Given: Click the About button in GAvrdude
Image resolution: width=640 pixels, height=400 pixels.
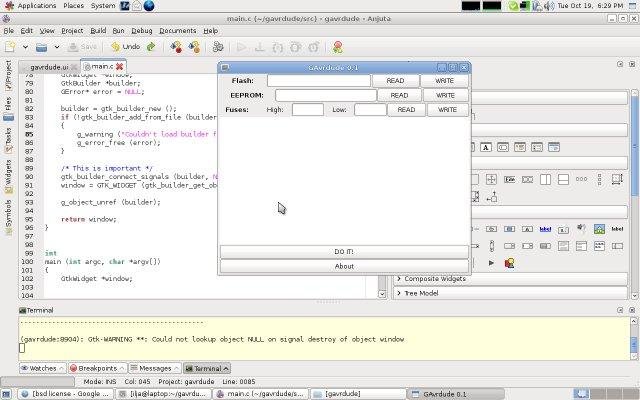Looking at the screenshot, I should click(x=344, y=266).
